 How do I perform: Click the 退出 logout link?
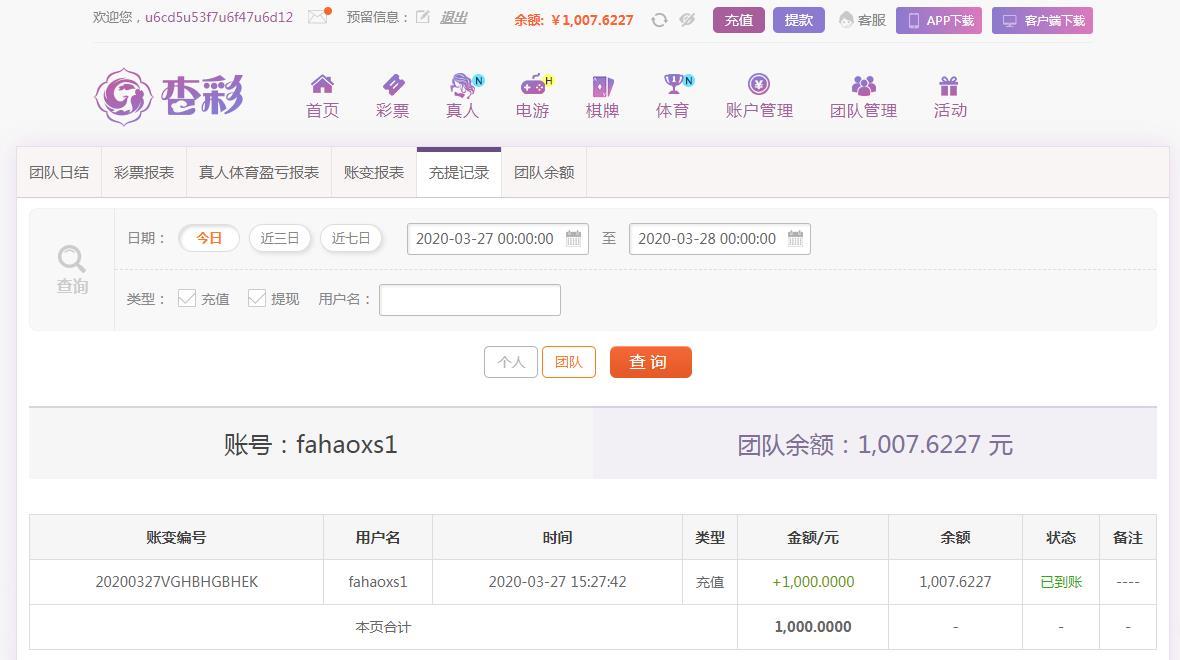tap(452, 17)
